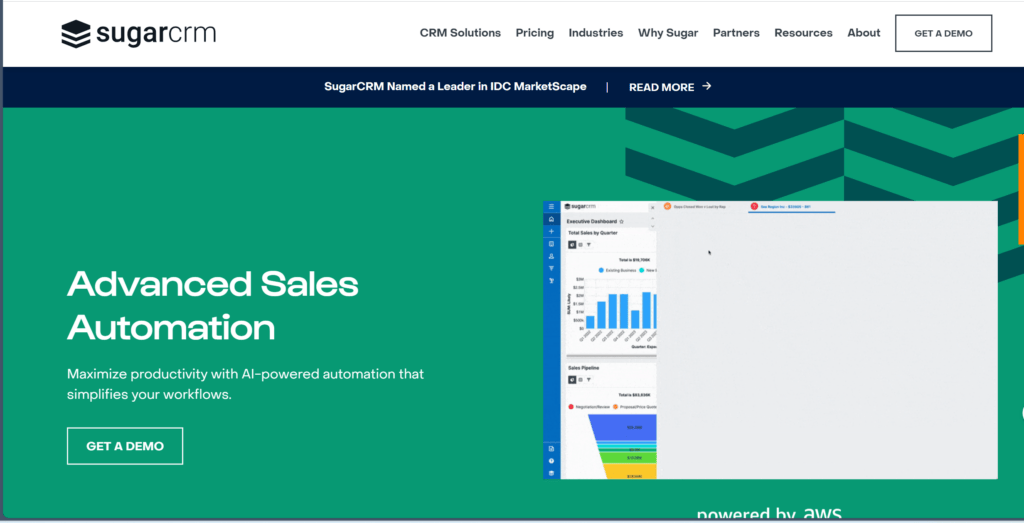This screenshot has height=523, width=1024.
Task: Click the trophy icon in dashboard sidebar
Action: point(551,281)
